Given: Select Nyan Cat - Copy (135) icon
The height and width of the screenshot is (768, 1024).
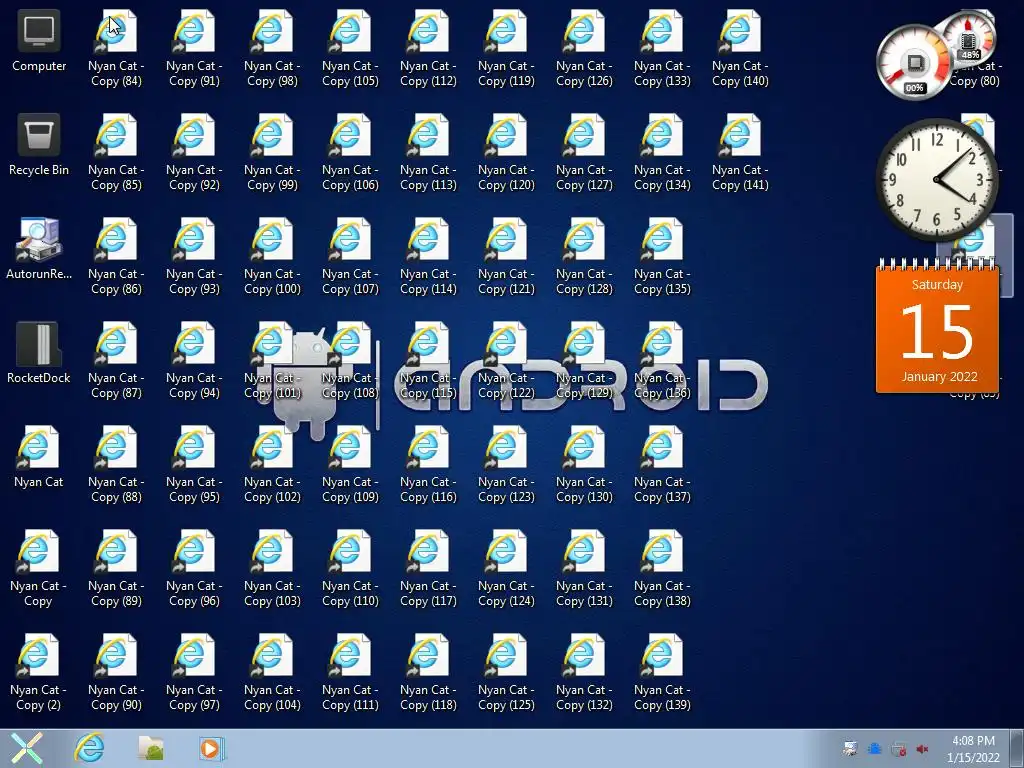Looking at the screenshot, I should [662, 257].
